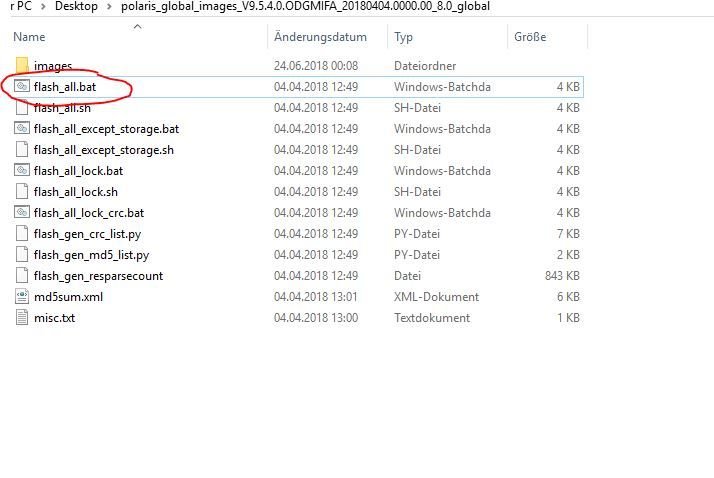
Task: Select the flash_gen_resparsecount file name
Action: 98,276
